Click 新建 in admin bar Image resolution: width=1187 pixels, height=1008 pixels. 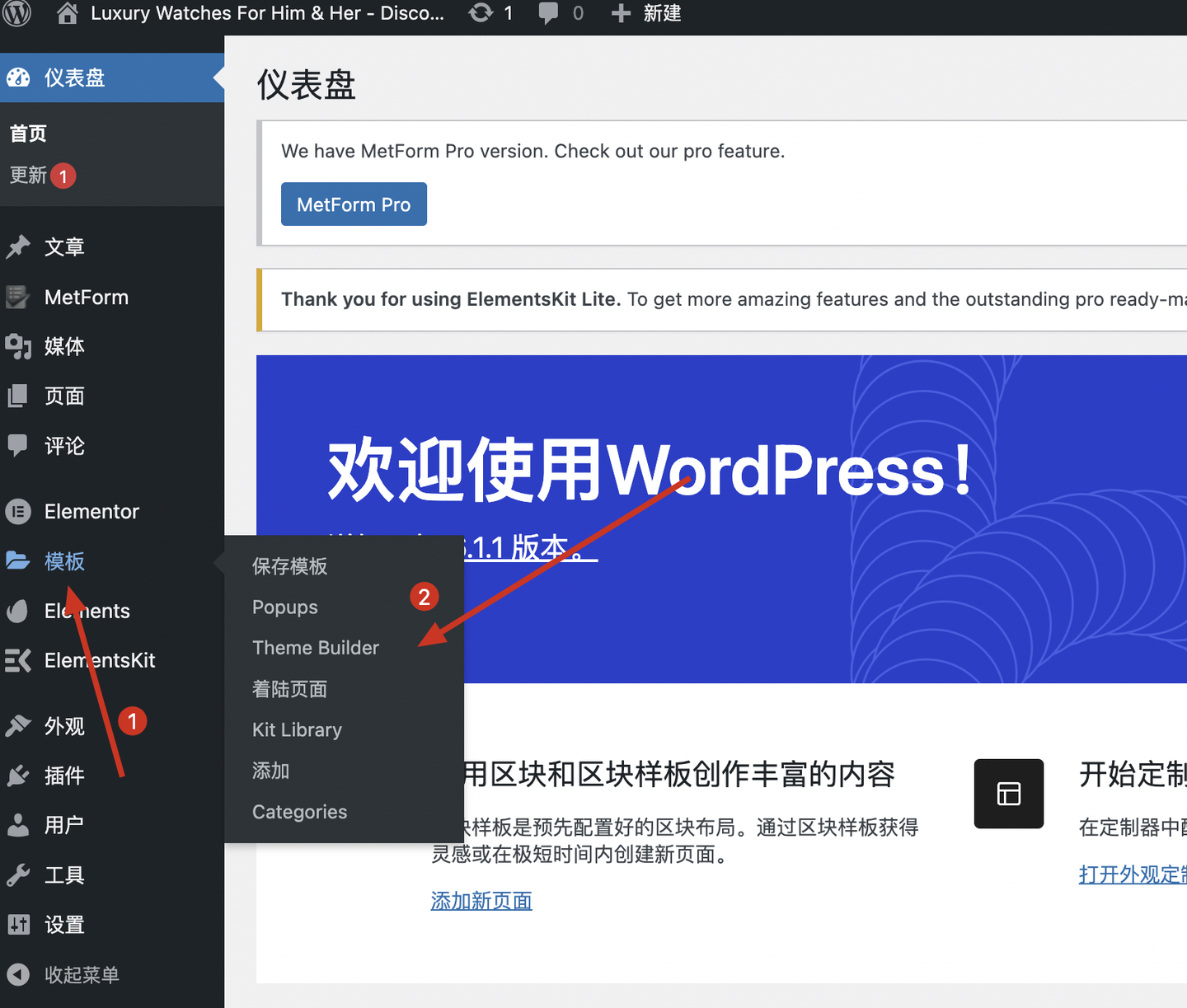pos(662,13)
